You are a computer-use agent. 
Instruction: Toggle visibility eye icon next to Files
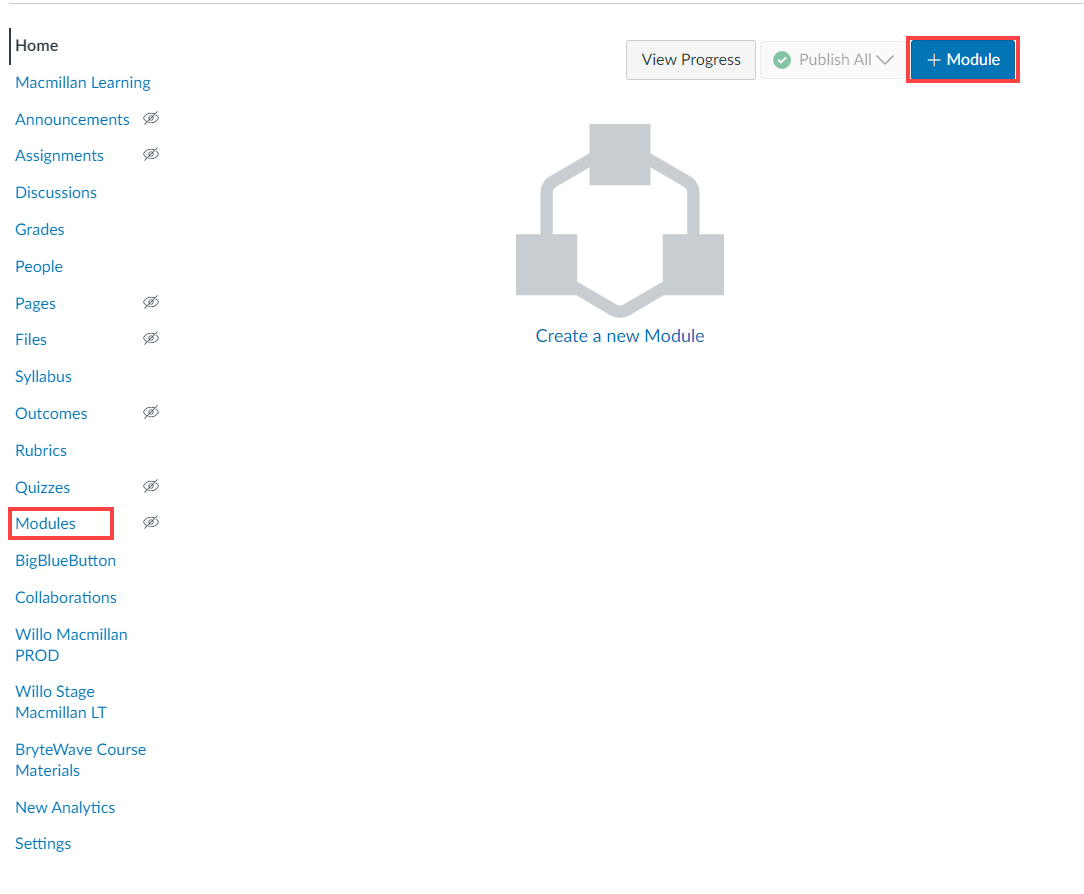(x=151, y=339)
